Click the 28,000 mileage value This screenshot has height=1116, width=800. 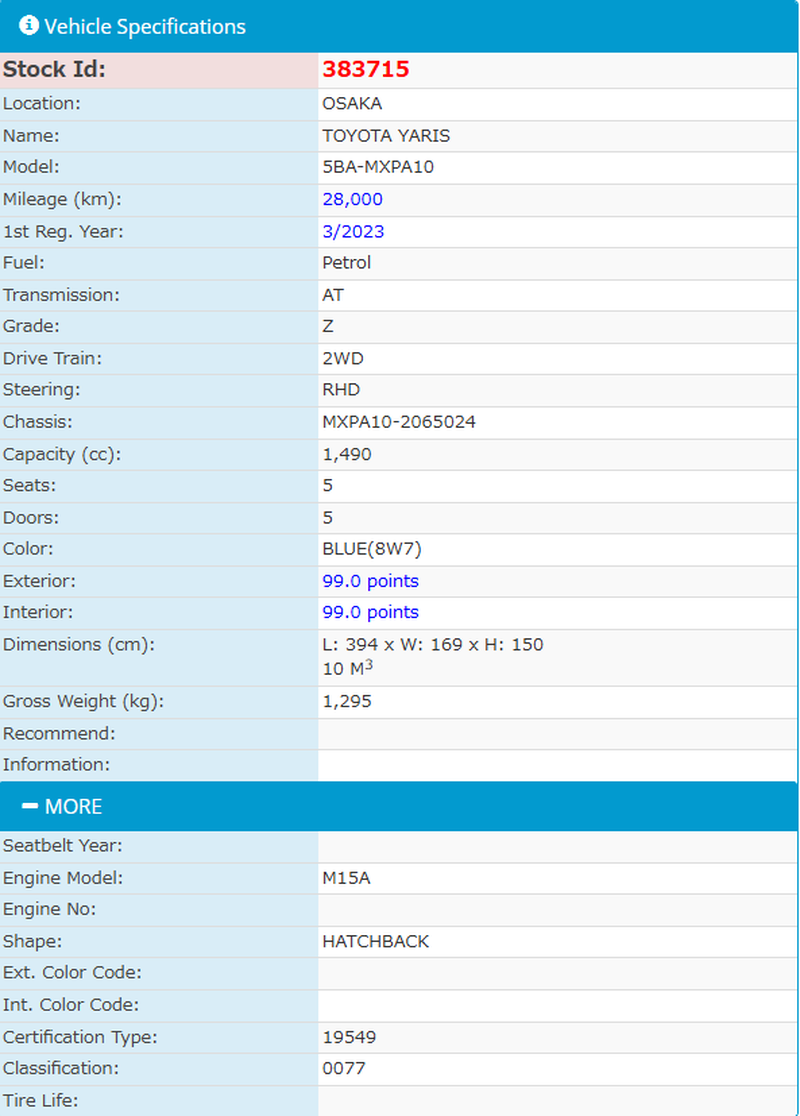tap(352, 199)
